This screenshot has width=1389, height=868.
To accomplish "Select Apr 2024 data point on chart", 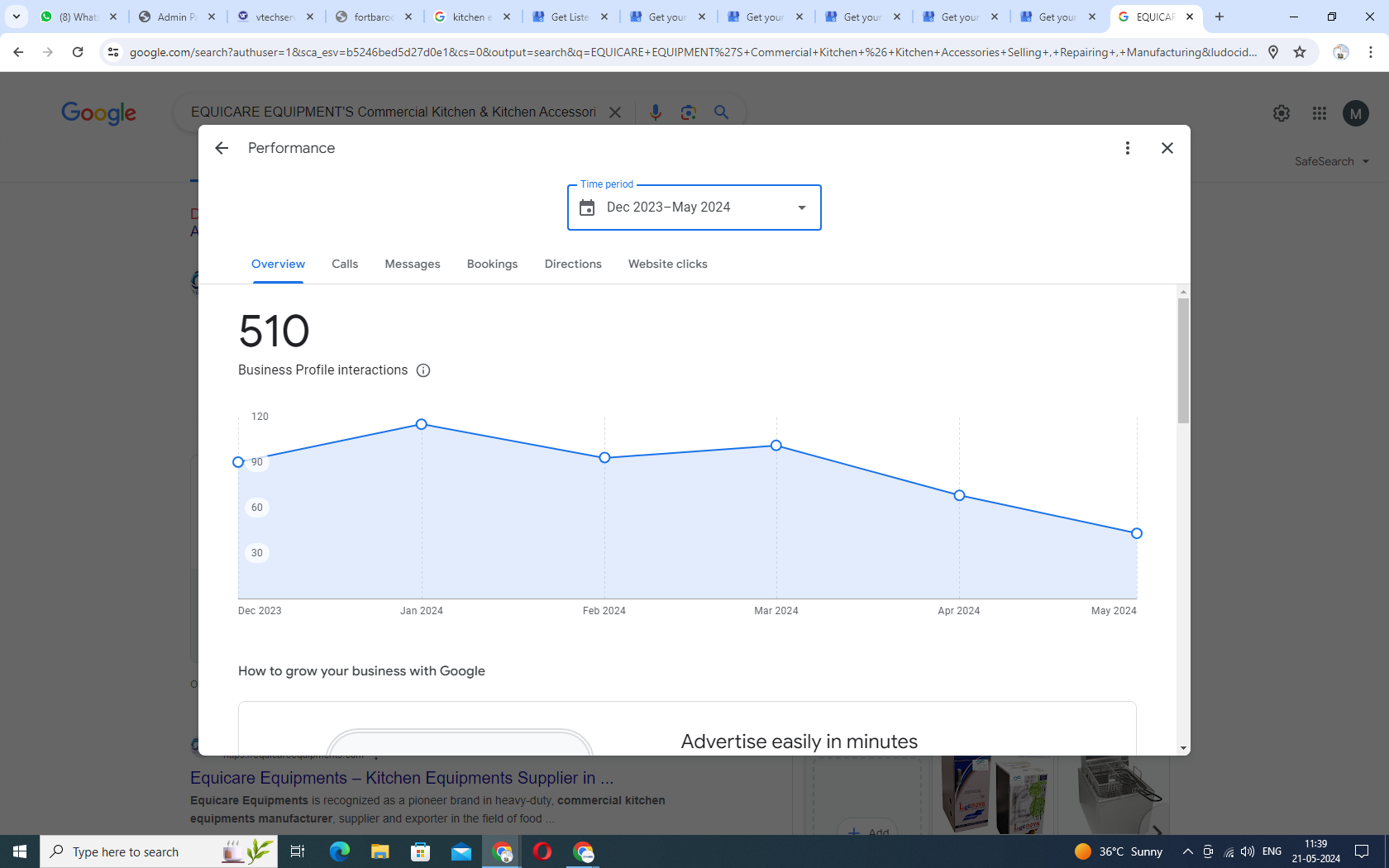I will point(959,495).
